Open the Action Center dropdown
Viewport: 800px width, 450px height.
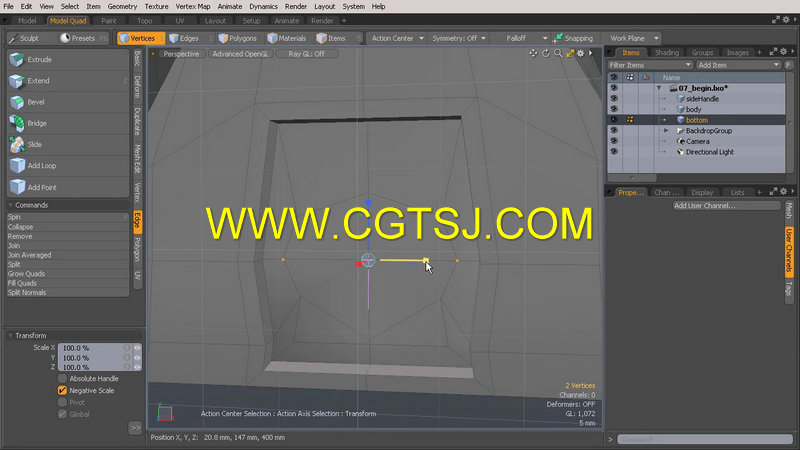click(x=396, y=38)
